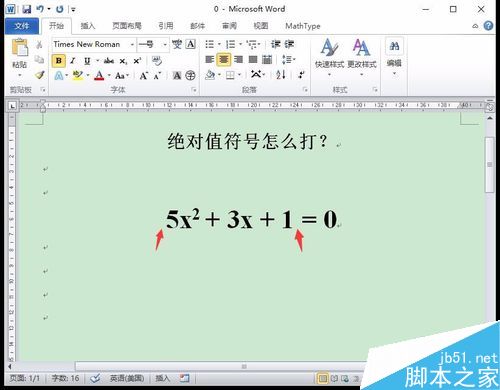Click the Phonetic Guide icon
The height and width of the screenshot is (390, 500).
[177, 44]
